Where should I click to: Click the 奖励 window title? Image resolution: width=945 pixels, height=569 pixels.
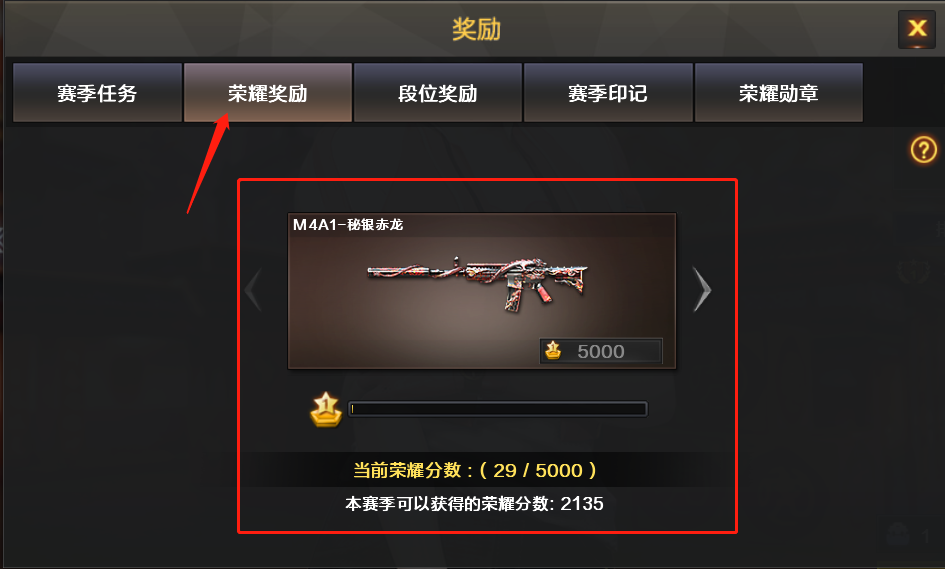pos(476,29)
